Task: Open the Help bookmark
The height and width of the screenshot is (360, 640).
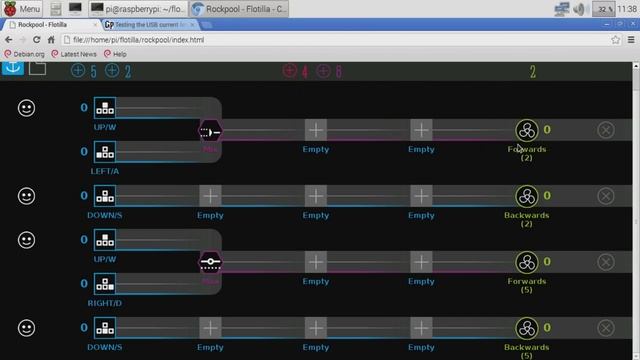Action: [x=115, y=54]
